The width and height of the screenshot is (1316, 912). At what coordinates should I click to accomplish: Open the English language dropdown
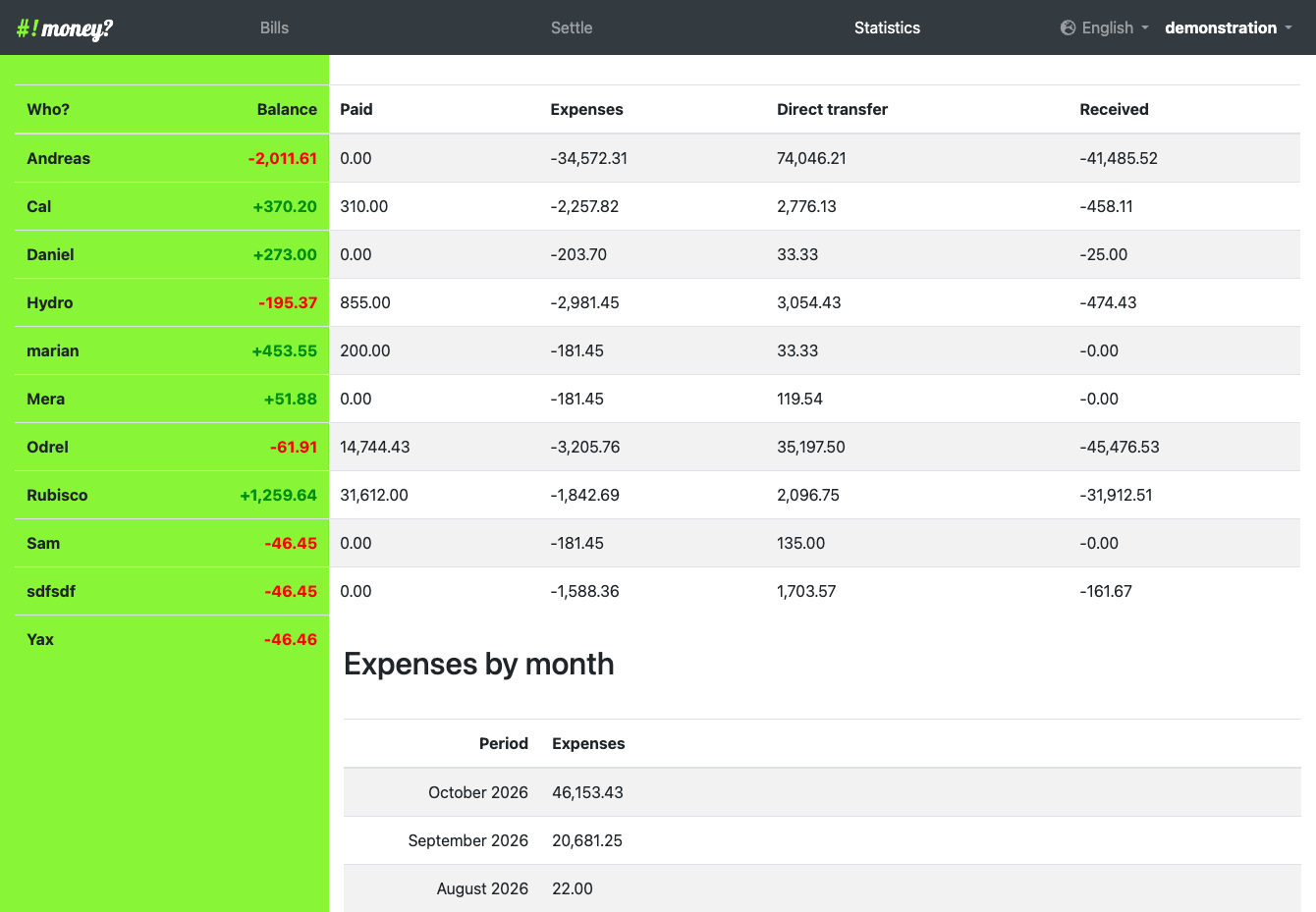[1105, 27]
